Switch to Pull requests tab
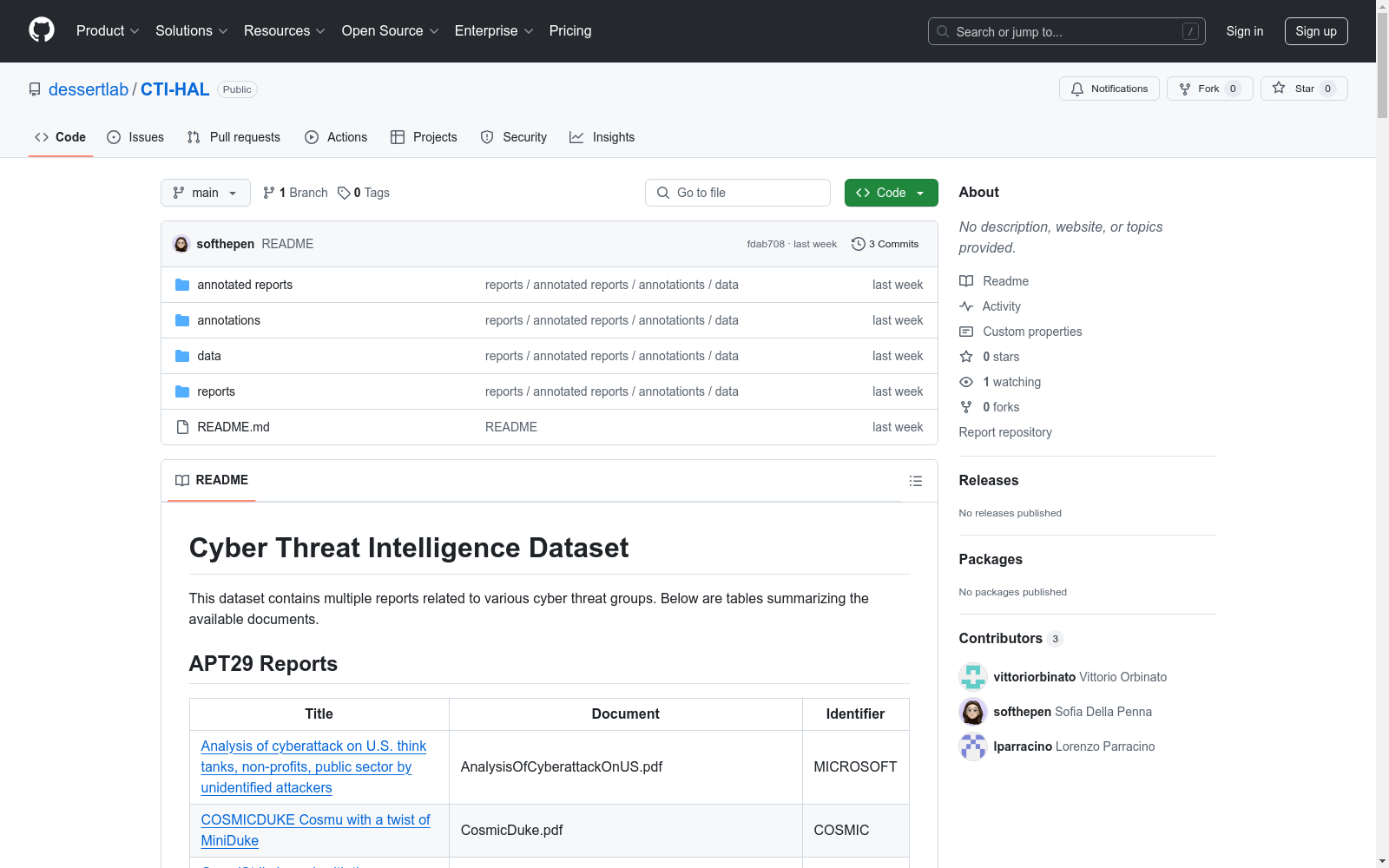1389x868 pixels. (x=234, y=137)
